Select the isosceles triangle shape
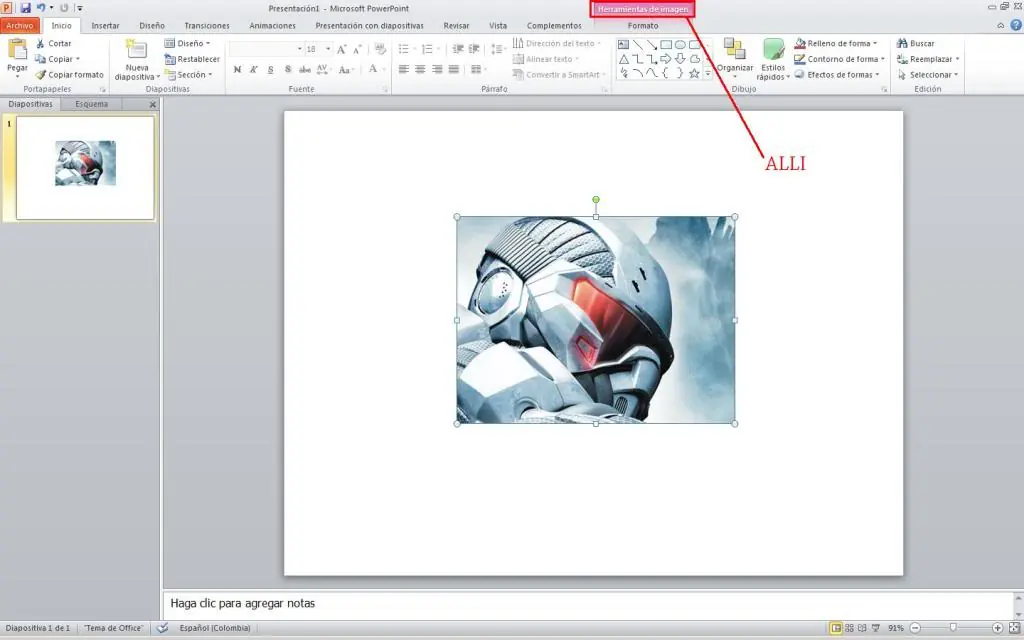The image size is (1024, 640). coord(624,59)
